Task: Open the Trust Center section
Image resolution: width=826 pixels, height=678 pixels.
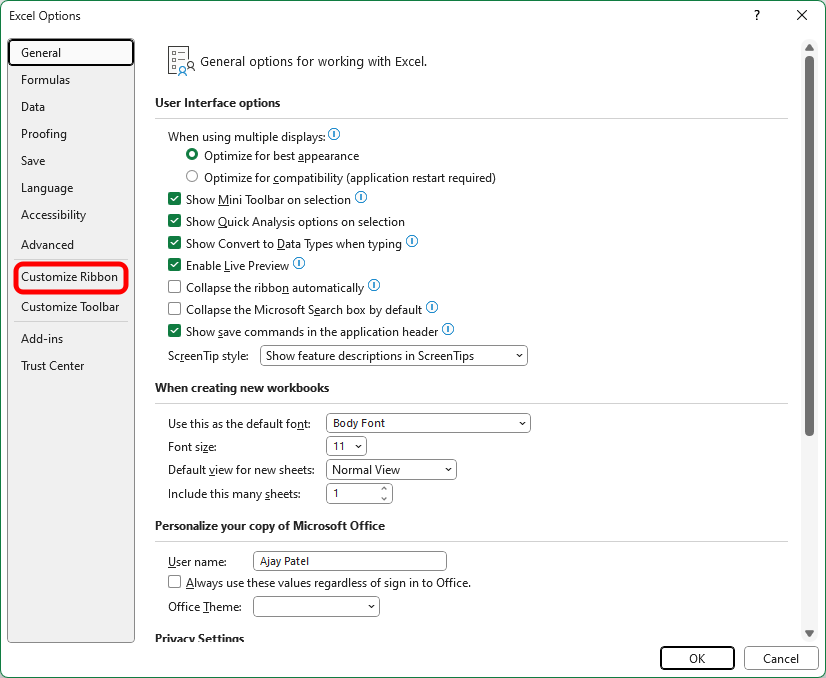Action: (x=52, y=365)
